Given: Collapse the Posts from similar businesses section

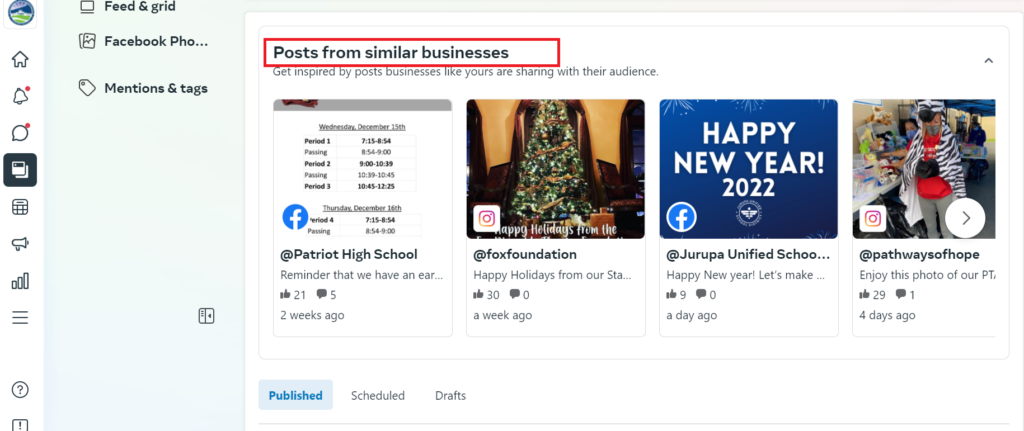Looking at the screenshot, I should [988, 61].
